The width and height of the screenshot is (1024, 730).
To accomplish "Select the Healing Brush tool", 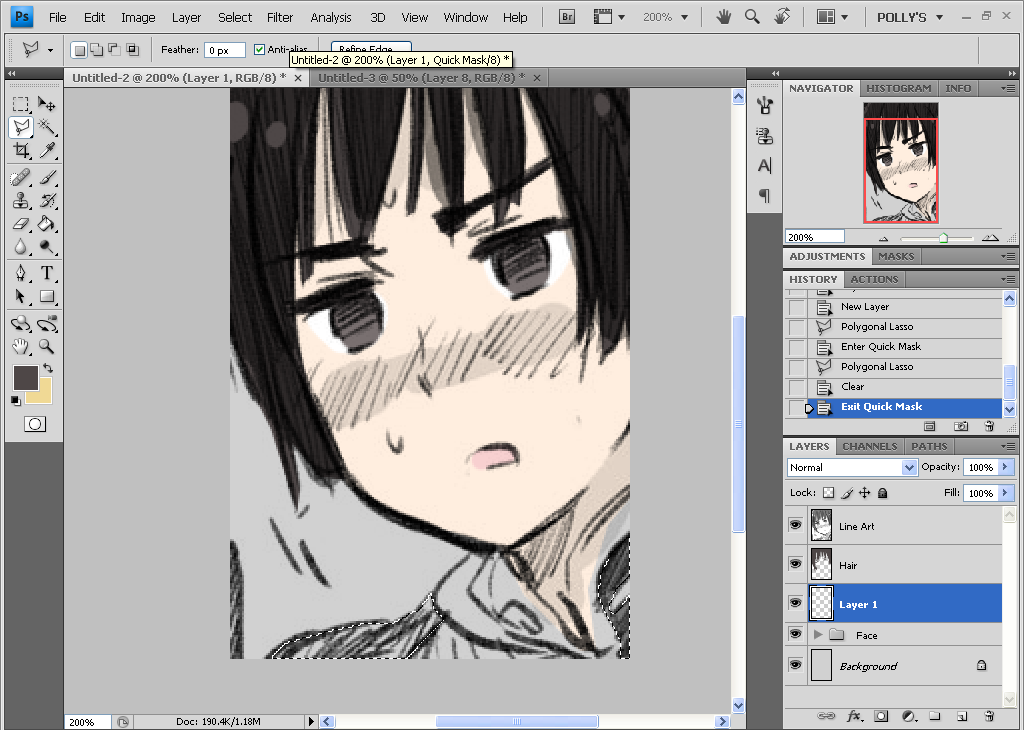I will tap(21, 177).
